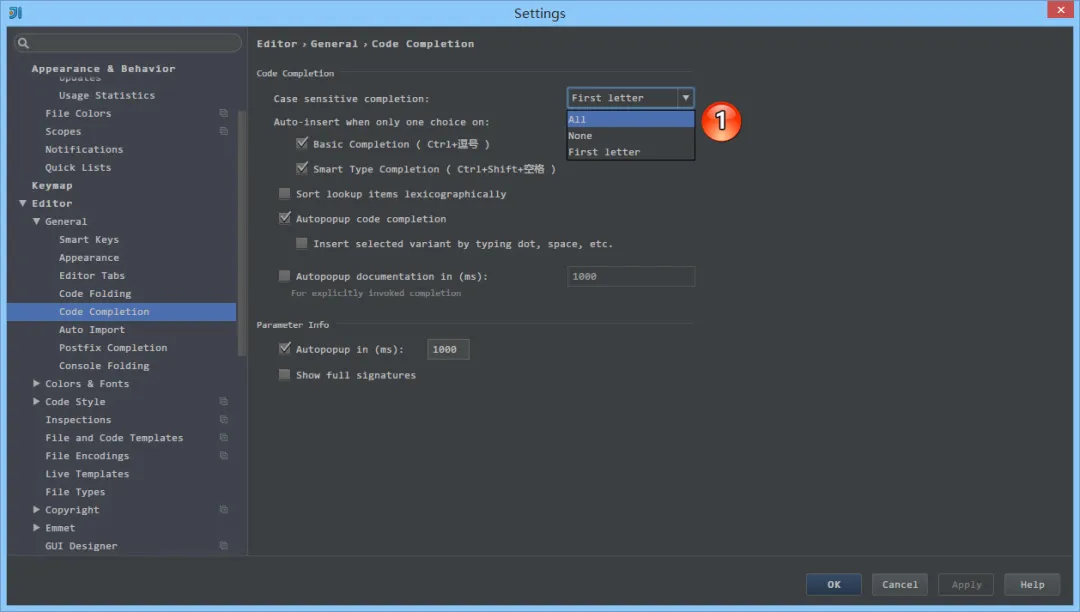This screenshot has width=1080, height=612.
Task: Click the 1000 ms documentation delay field
Action: pos(630,276)
